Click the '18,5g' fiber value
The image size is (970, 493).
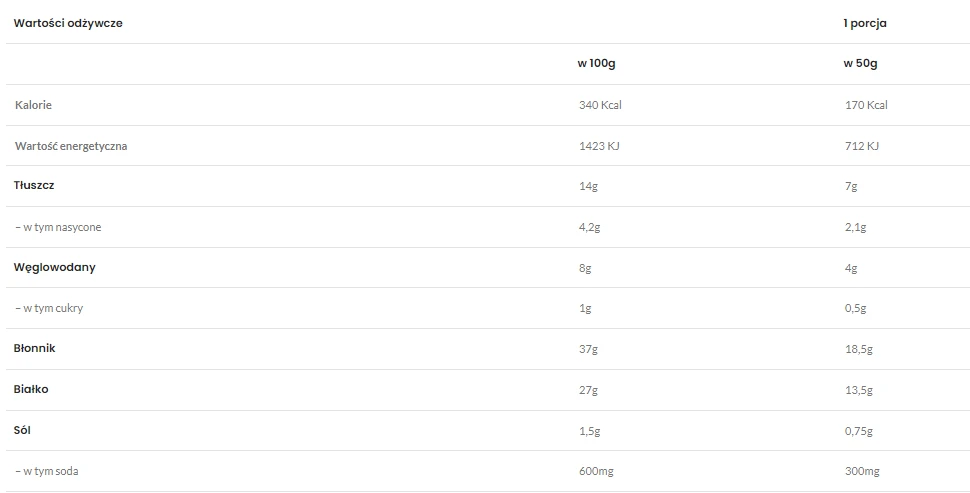click(x=859, y=349)
